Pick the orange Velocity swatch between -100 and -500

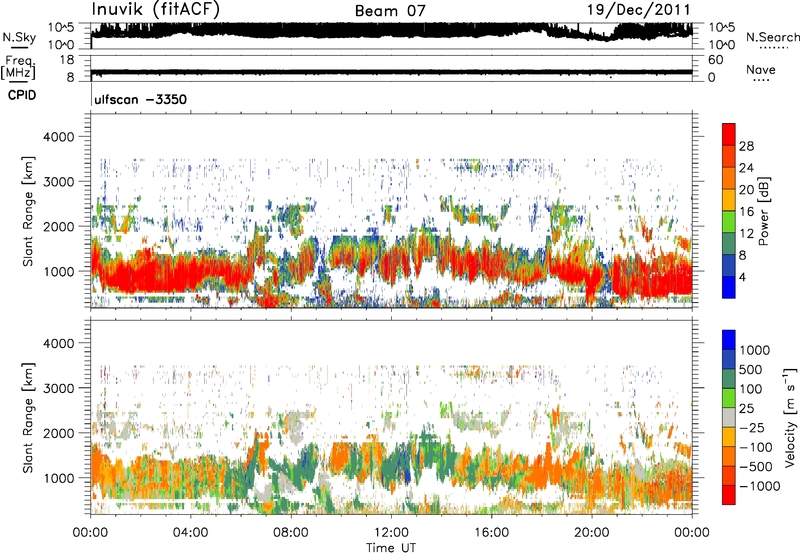(729, 456)
